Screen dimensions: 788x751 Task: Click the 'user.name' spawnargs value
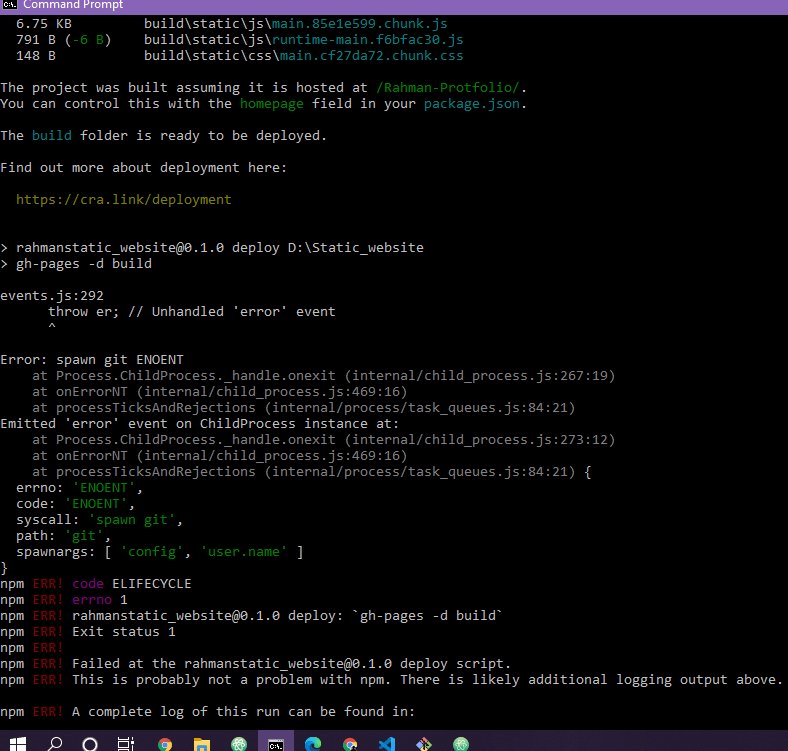[x=244, y=552]
